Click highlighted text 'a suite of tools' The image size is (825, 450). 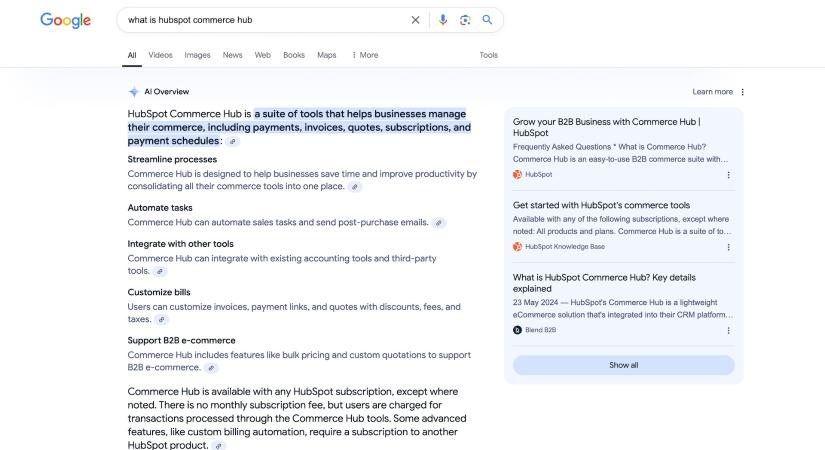[288, 114]
